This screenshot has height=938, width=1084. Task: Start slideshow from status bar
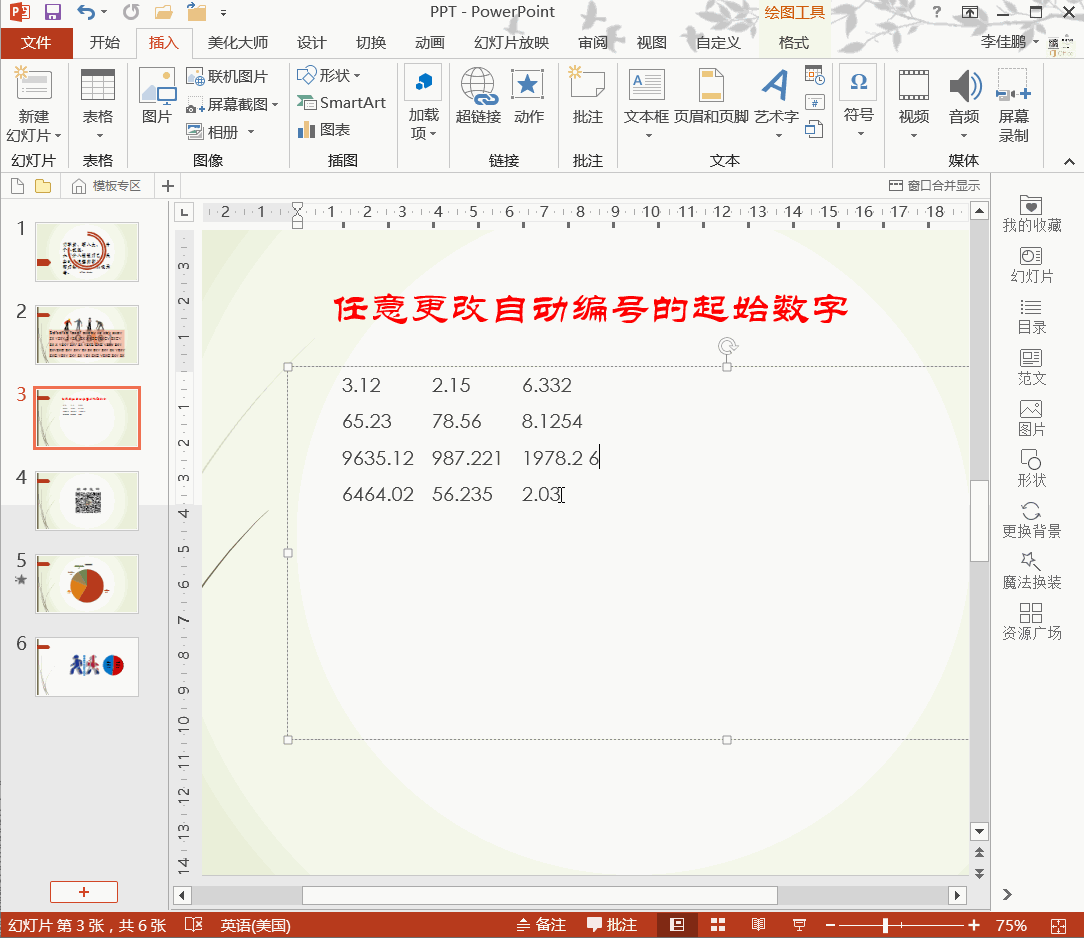point(799,925)
